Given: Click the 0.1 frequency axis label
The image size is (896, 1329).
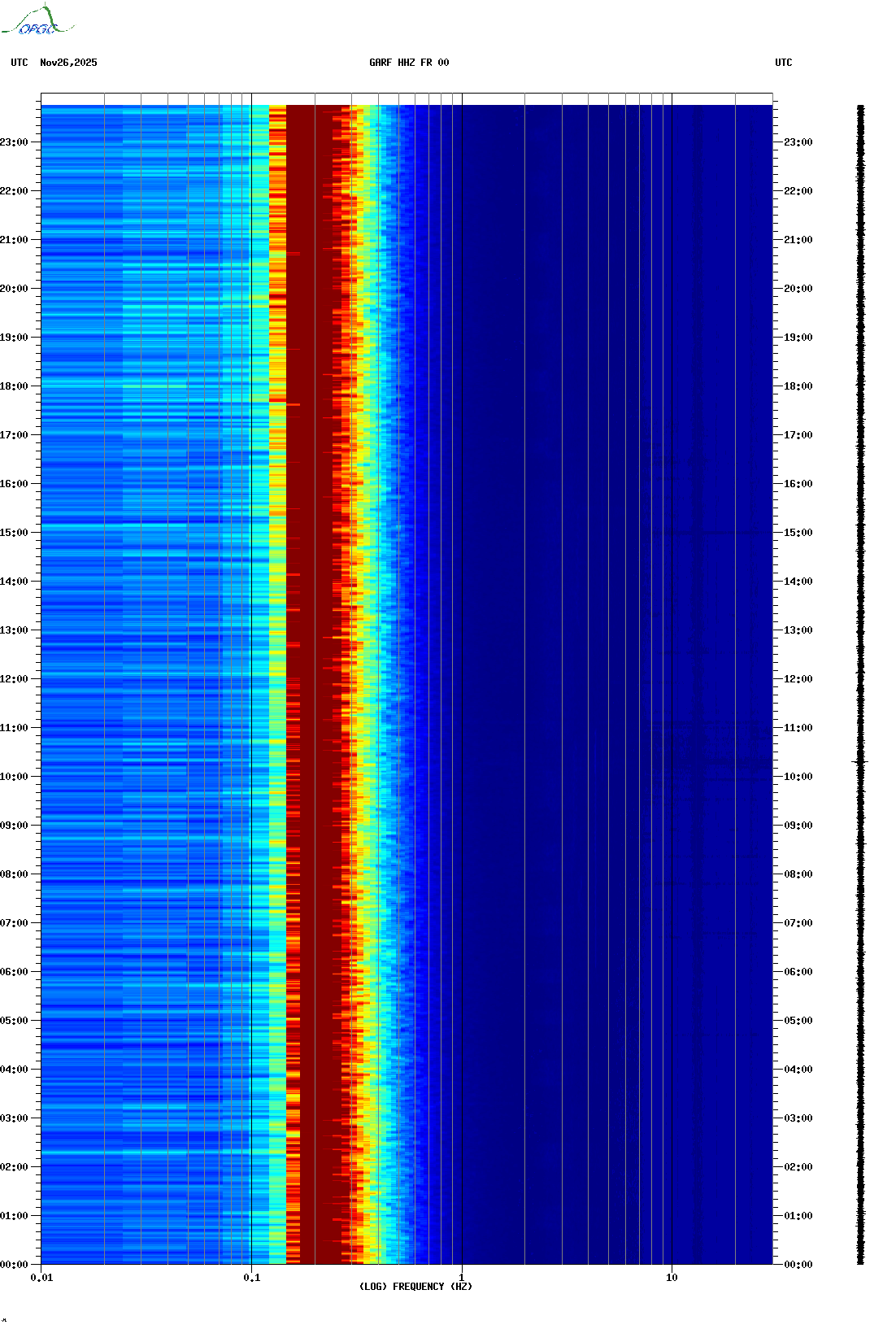Looking at the screenshot, I should coord(251,1278).
